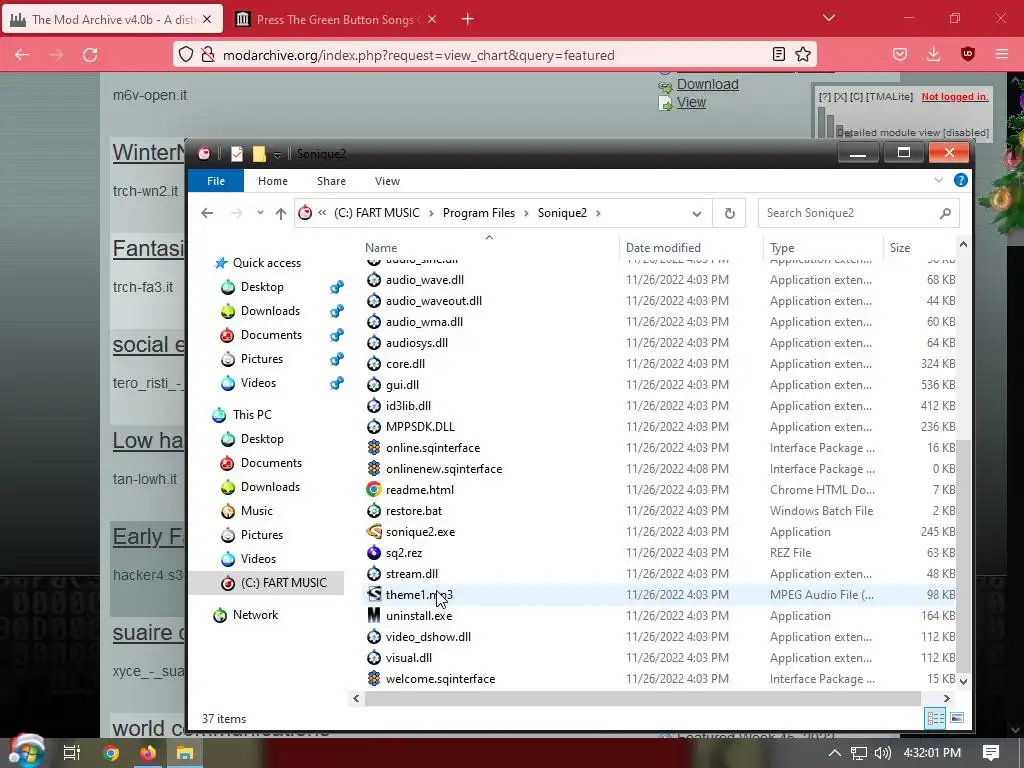Open a new Firefox tab
Image resolution: width=1024 pixels, height=768 pixels.
[x=468, y=19]
